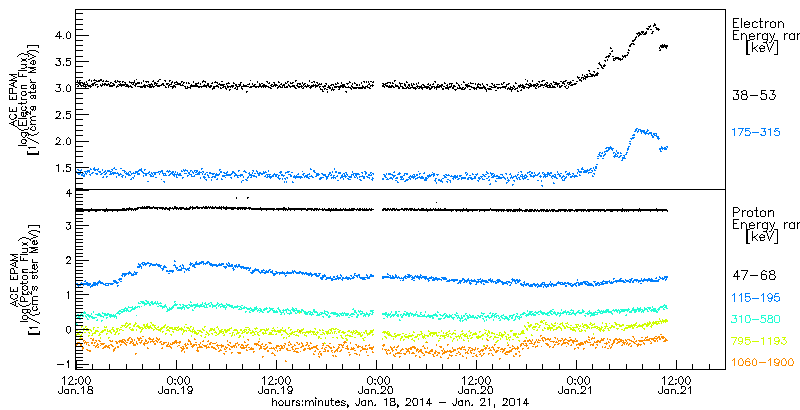Viewport: 800px width, 410px height.
Task: Click the orange 1060-1900 proton energy label
Action: click(763, 363)
